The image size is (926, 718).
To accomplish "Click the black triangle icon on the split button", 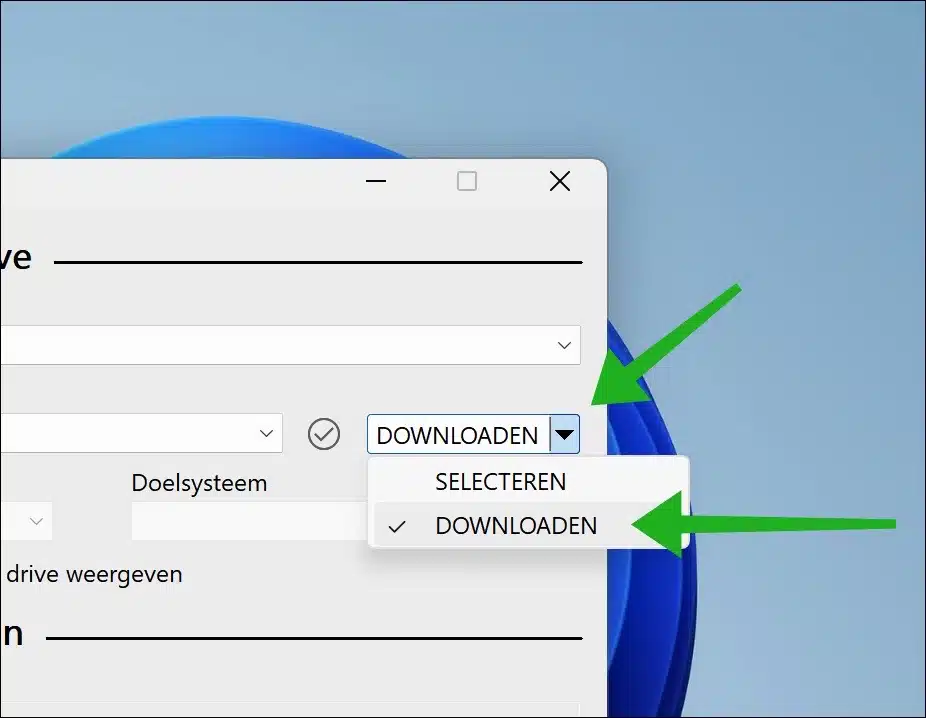I will pos(565,434).
